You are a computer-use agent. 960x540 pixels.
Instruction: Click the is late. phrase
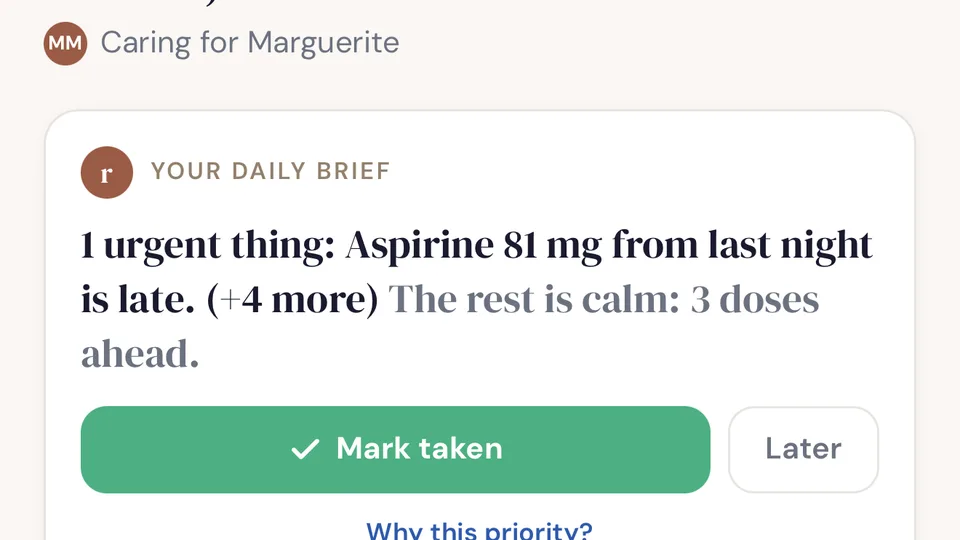pos(138,300)
